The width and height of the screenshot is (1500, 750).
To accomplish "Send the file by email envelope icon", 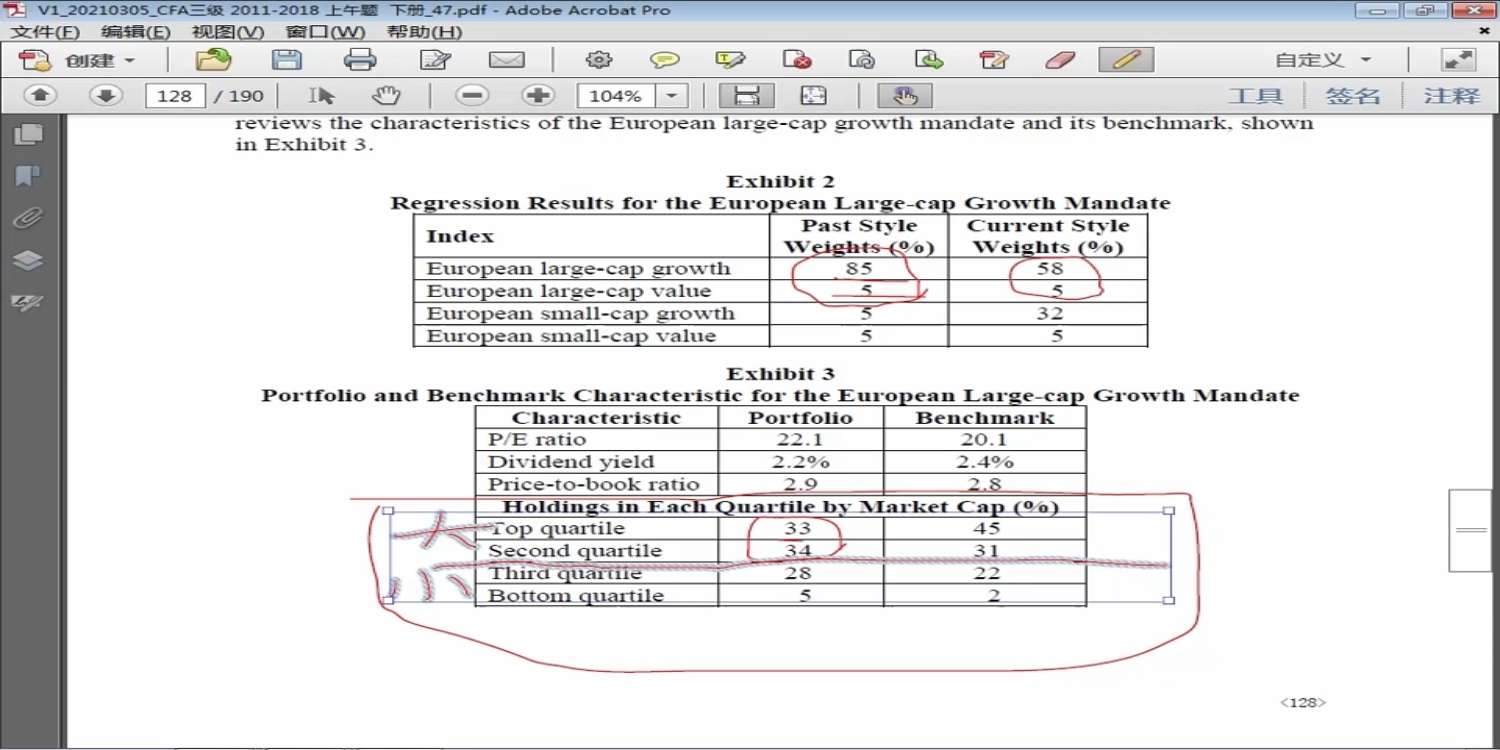I will click(507, 60).
